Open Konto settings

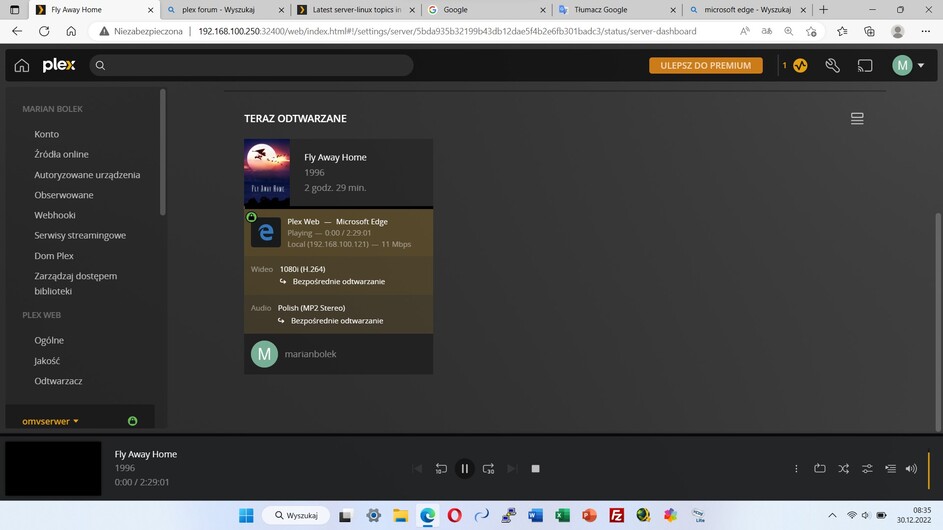point(46,134)
